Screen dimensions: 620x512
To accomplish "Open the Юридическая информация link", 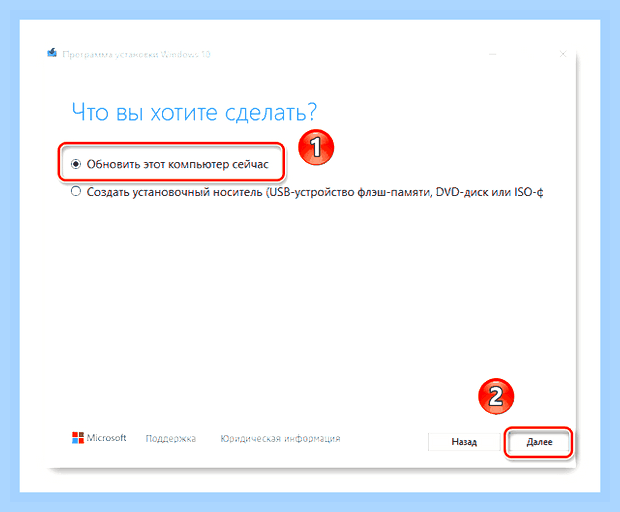I will [x=280, y=438].
